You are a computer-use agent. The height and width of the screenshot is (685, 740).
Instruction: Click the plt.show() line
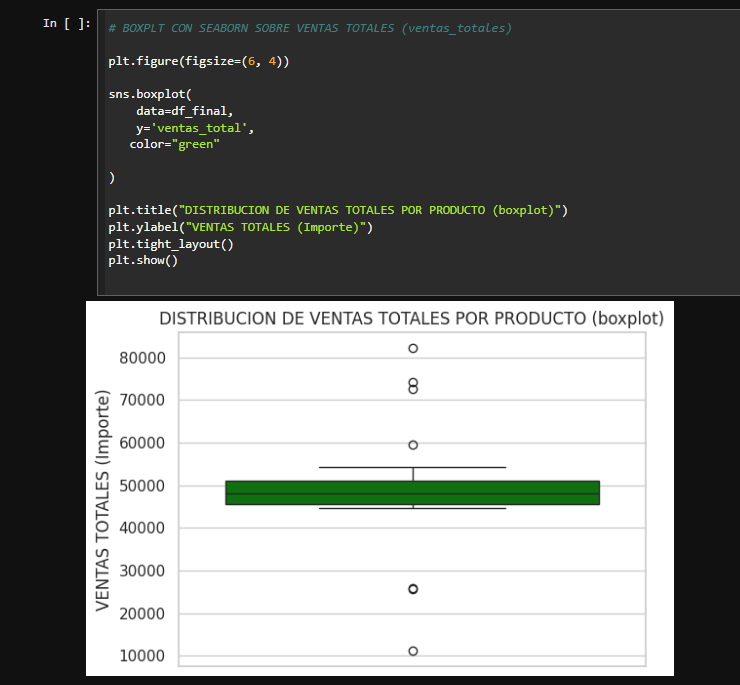tap(143, 260)
